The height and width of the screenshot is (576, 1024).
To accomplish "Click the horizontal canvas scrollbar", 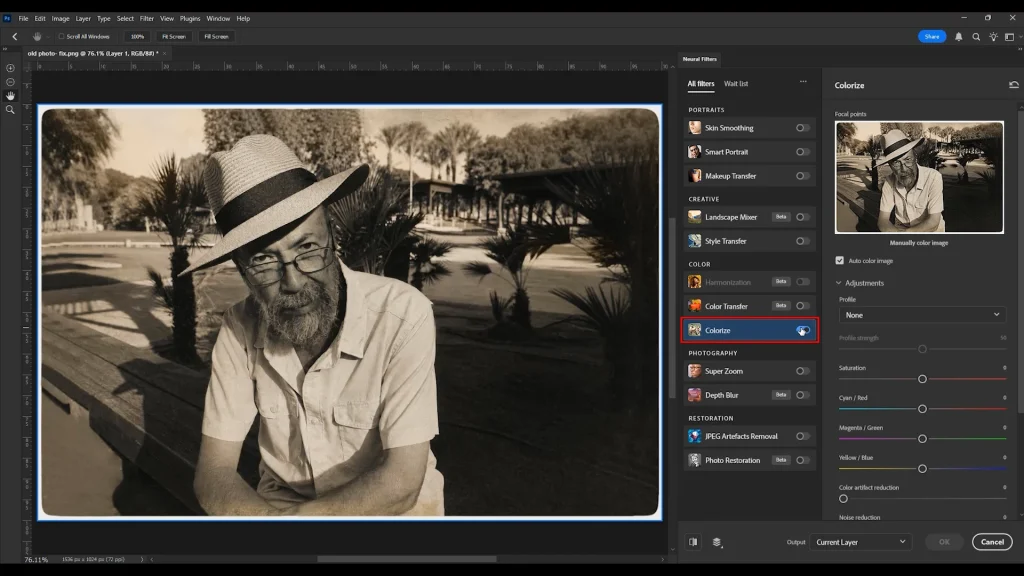I will [x=406, y=560].
